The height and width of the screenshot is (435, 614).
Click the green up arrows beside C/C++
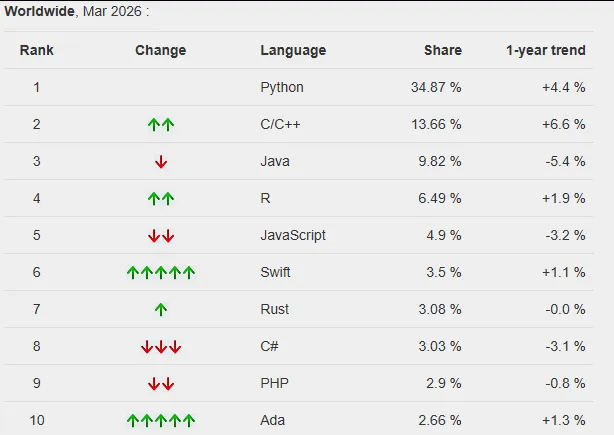click(161, 125)
